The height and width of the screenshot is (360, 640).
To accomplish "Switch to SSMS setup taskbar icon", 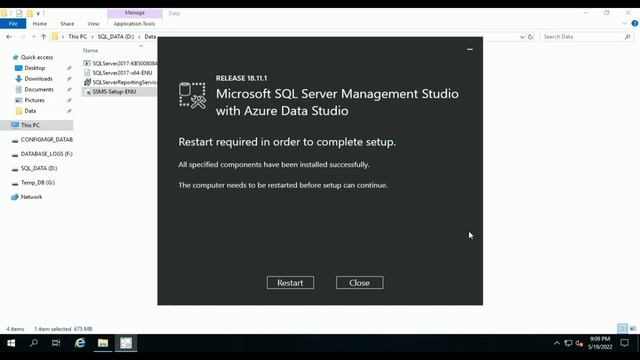I will coord(126,343).
